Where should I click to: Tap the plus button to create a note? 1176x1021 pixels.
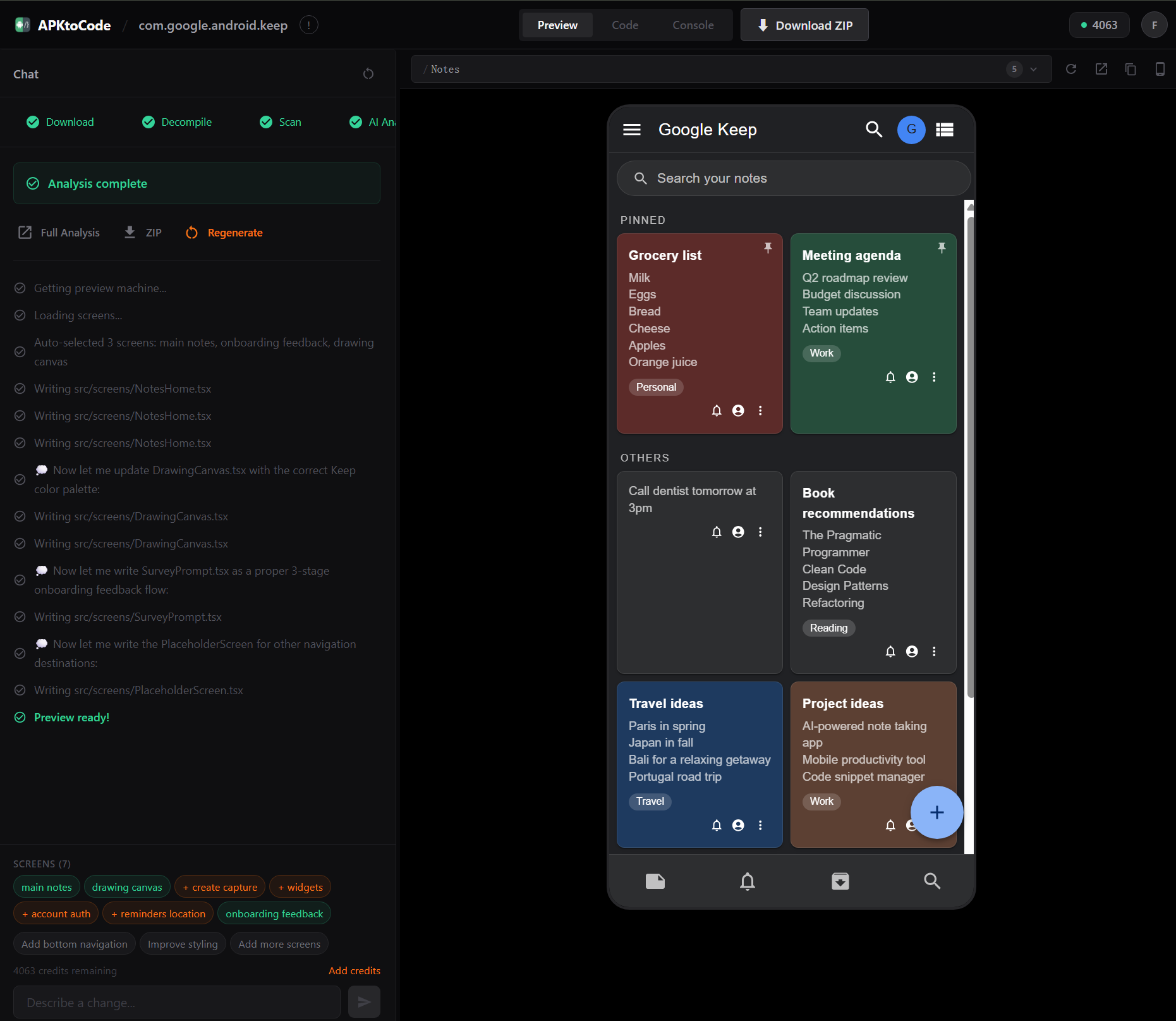(x=937, y=812)
